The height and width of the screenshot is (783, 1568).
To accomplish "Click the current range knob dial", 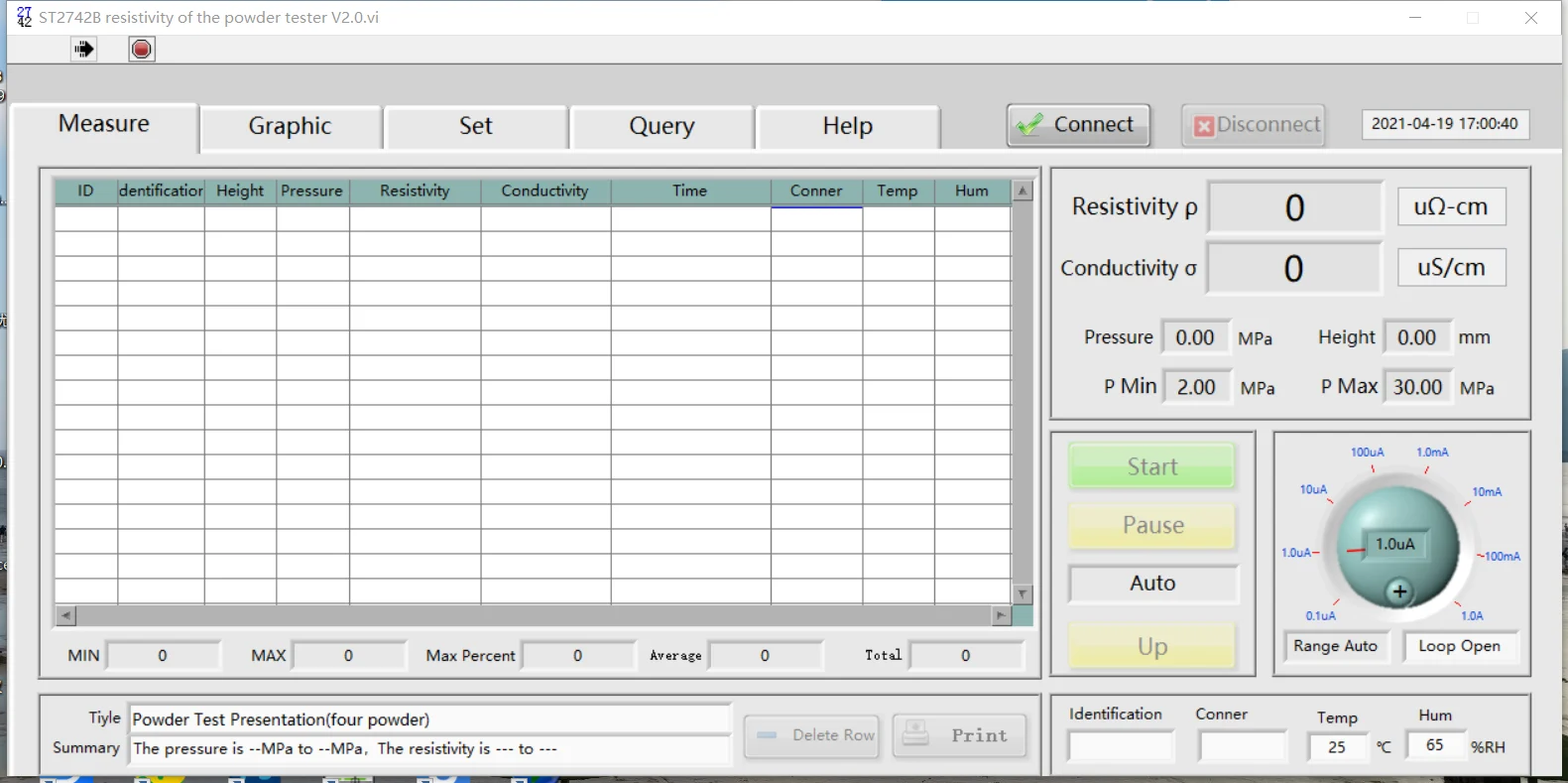I will click(1397, 548).
